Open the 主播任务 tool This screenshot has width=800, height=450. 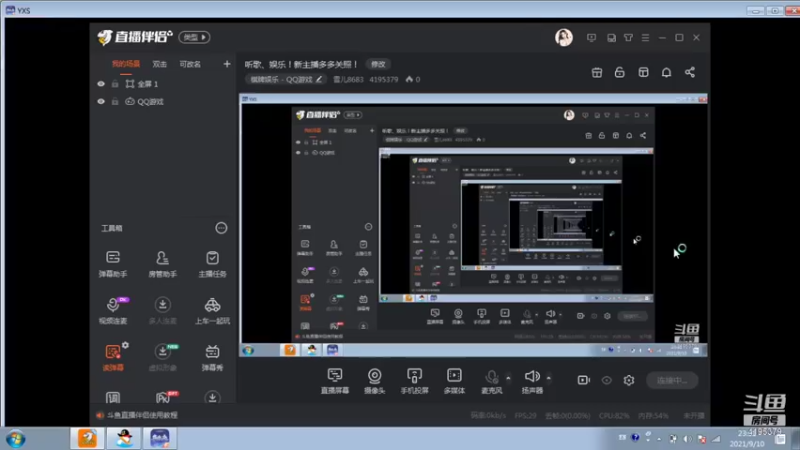coord(212,264)
